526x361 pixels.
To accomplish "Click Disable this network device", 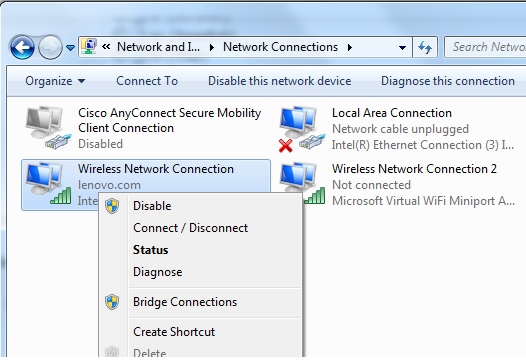I will tap(279, 81).
